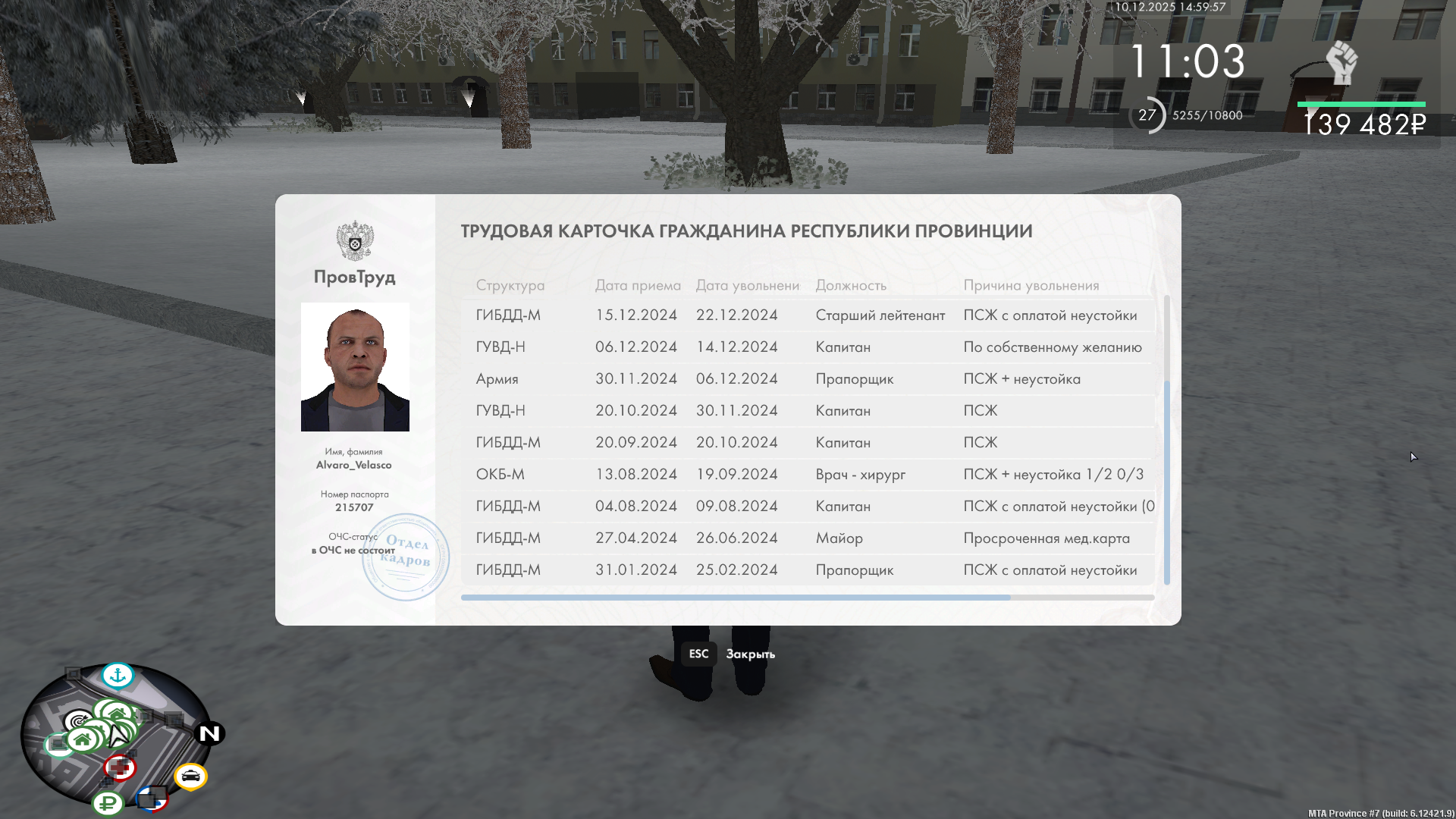Click the horizontal scrollbar under the table
The image size is (1456, 819).
coord(736,598)
